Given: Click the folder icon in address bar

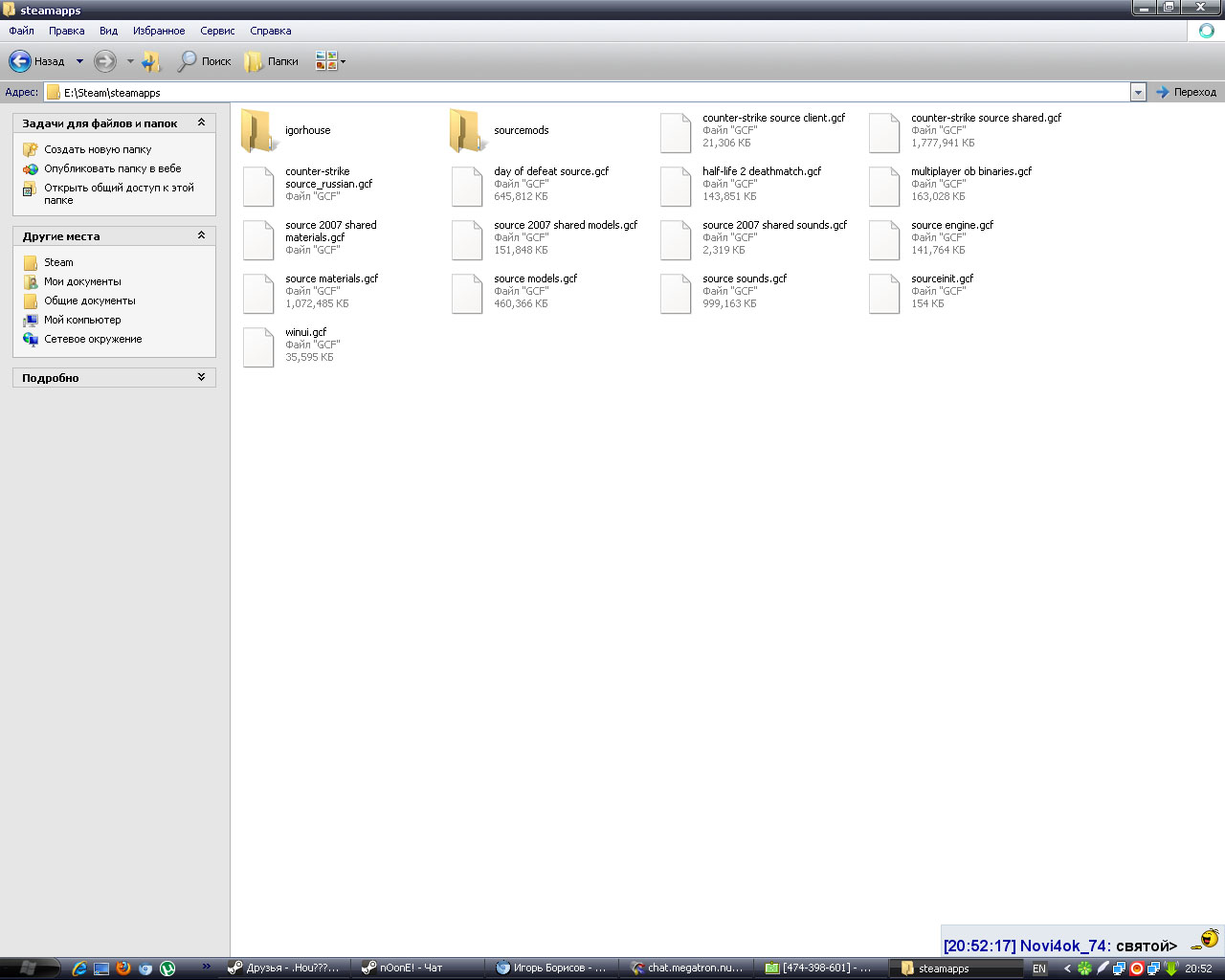Looking at the screenshot, I should [54, 93].
